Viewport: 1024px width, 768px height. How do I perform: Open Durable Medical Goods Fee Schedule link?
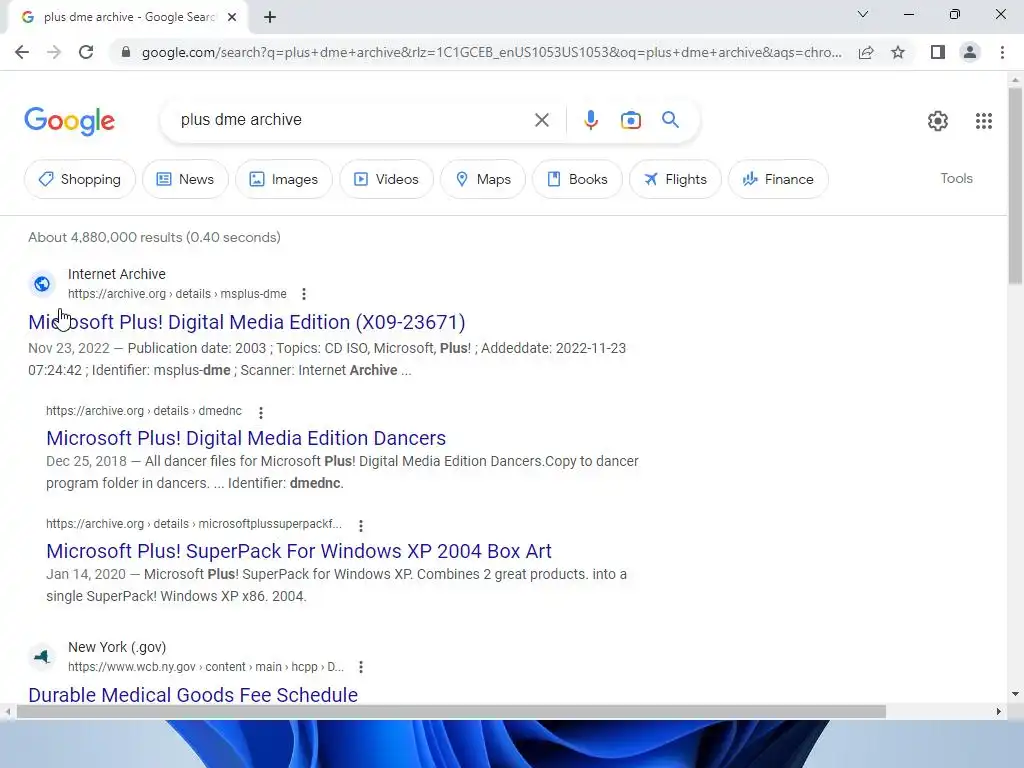click(193, 694)
